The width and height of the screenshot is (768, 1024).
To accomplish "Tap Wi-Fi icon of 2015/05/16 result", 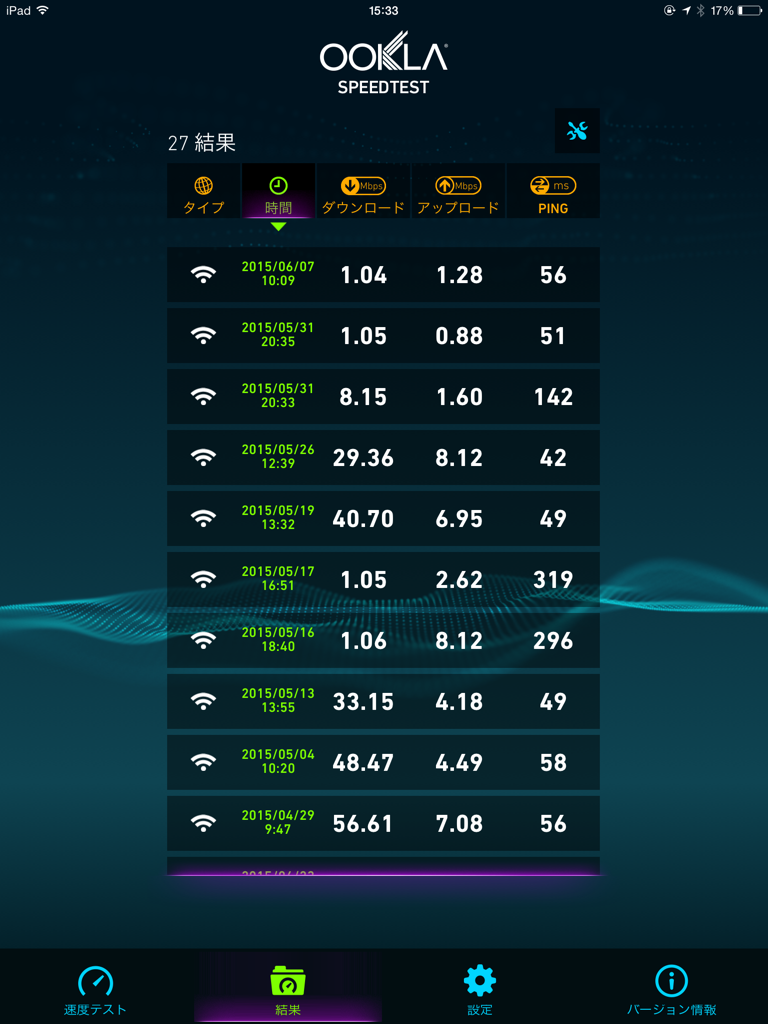I will pos(204,641).
